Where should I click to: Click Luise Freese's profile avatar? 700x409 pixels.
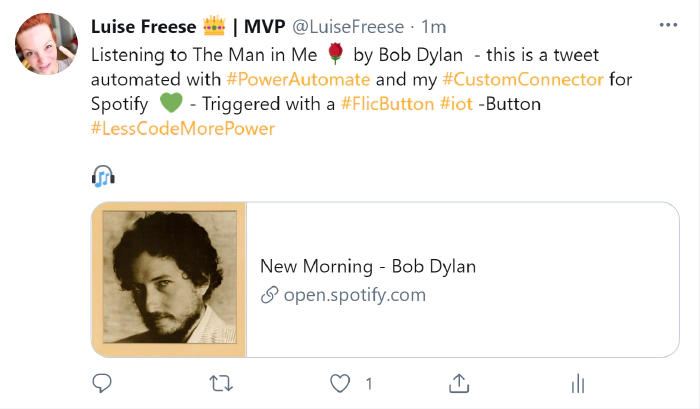(43, 46)
